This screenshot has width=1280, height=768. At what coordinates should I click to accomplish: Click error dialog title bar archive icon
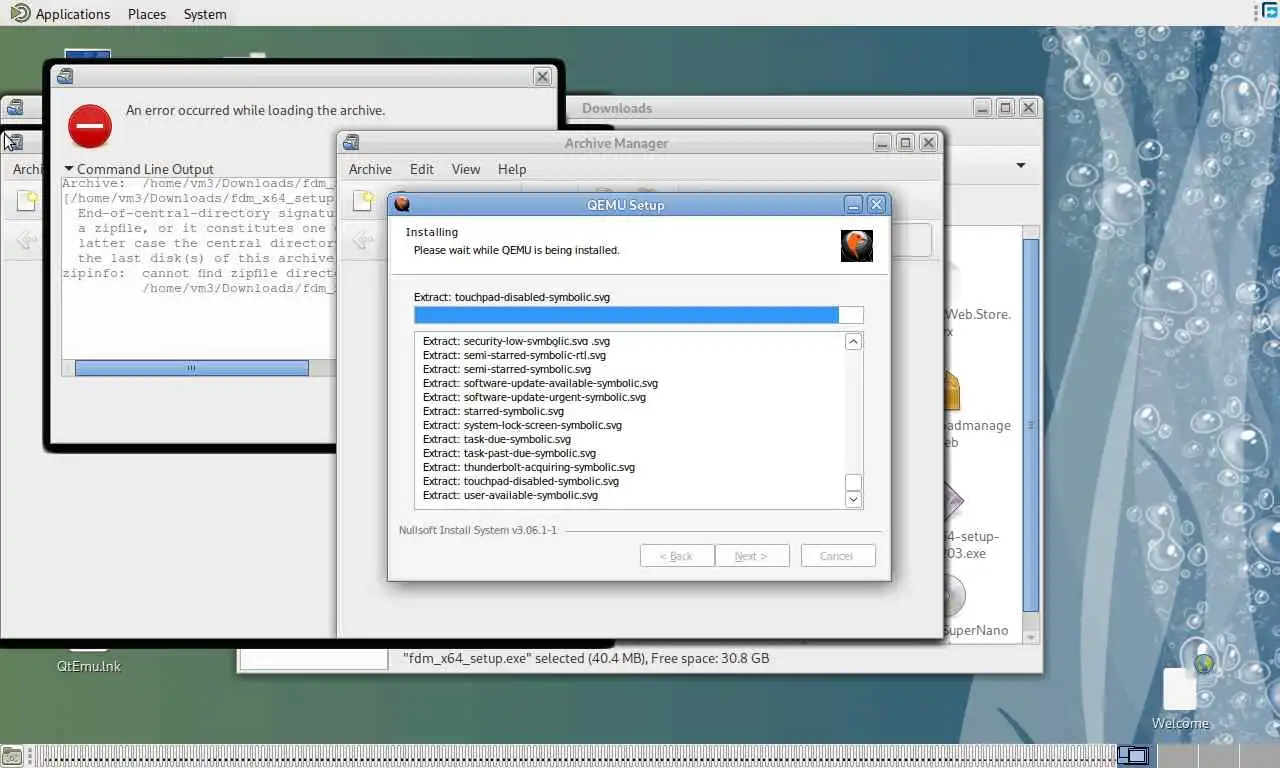pos(65,76)
